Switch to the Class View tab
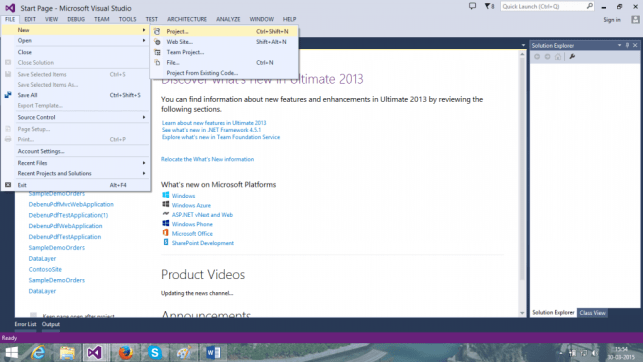 (x=592, y=313)
